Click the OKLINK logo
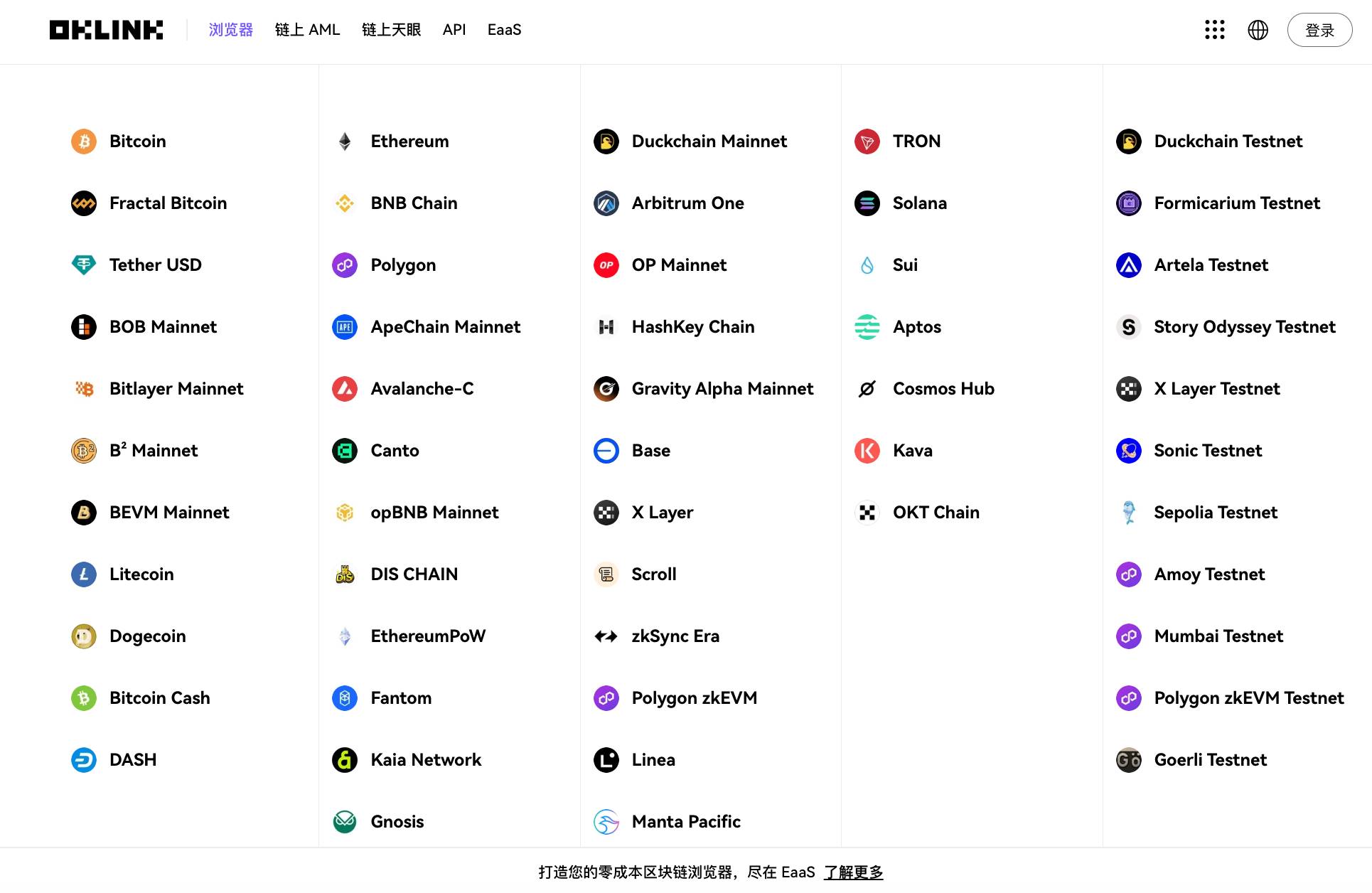 (106, 30)
